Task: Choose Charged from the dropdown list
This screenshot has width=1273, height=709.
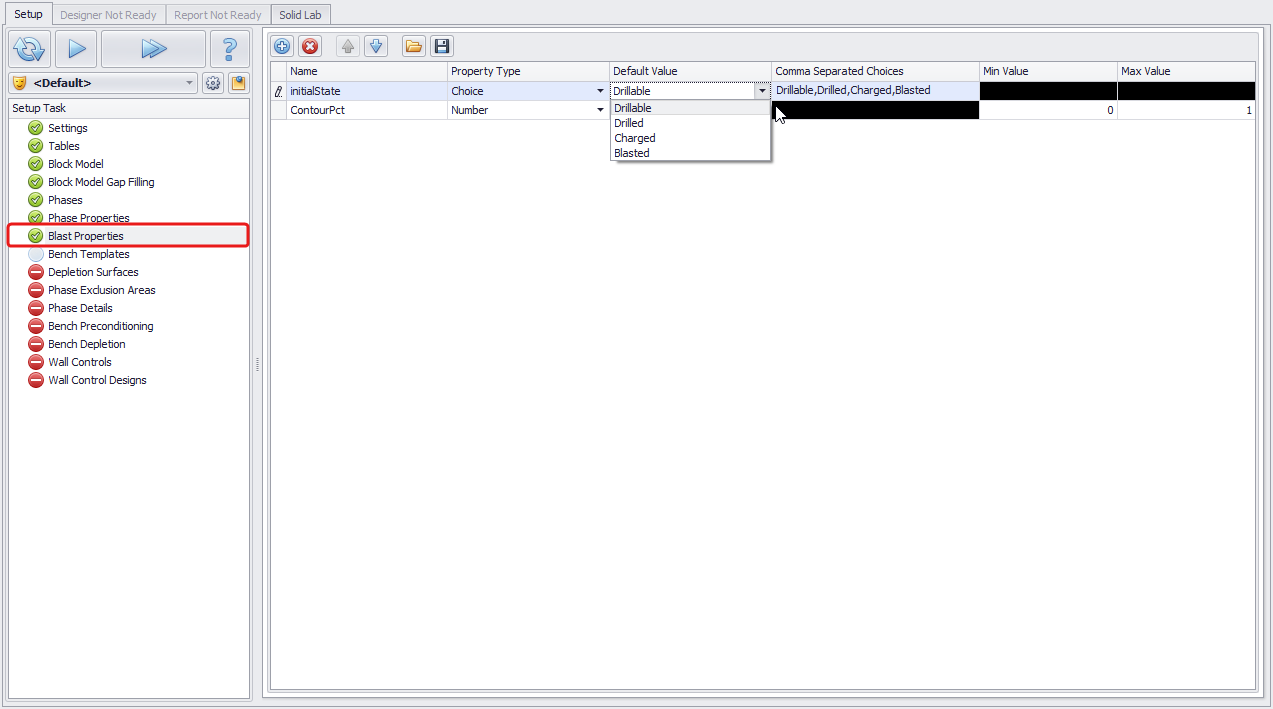Action: point(690,138)
